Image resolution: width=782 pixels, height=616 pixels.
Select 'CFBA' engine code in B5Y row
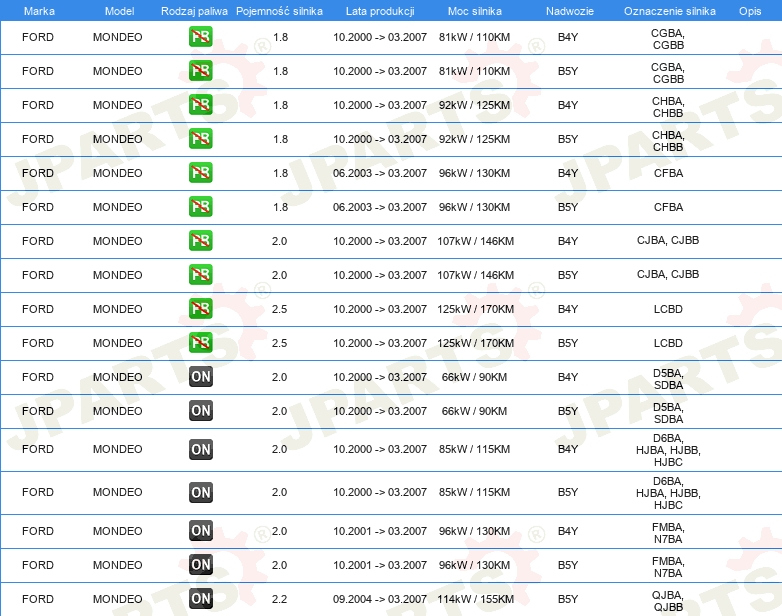click(x=668, y=207)
